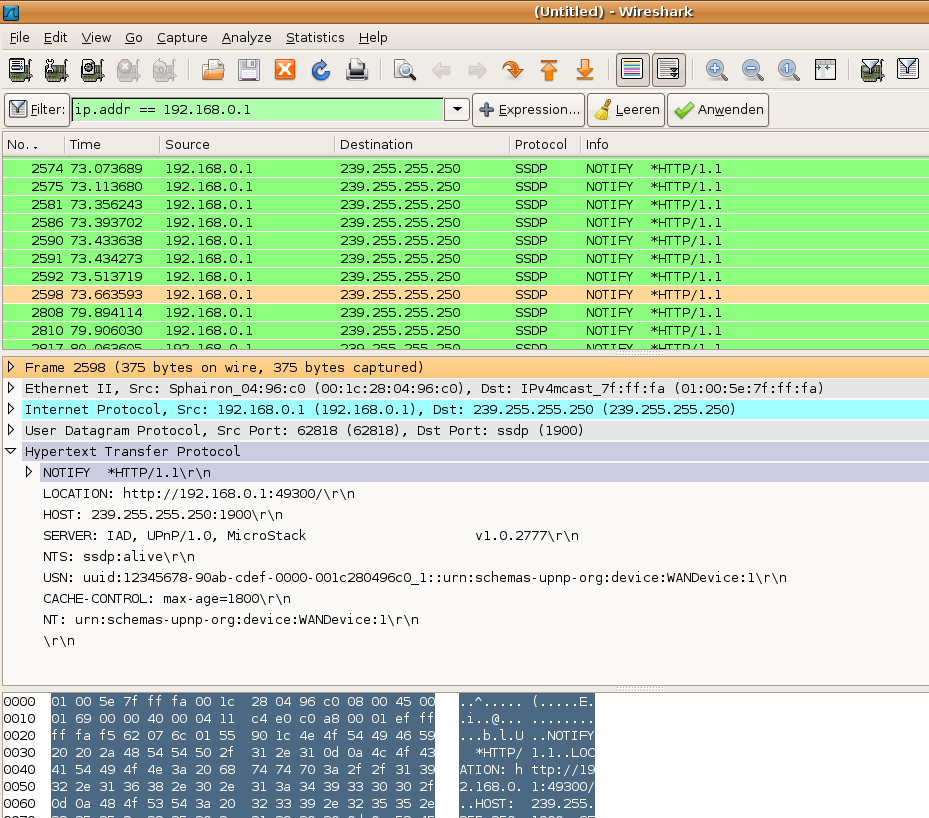Jump to last packet down arrow
Viewport: 929px width, 818px height.
point(585,70)
